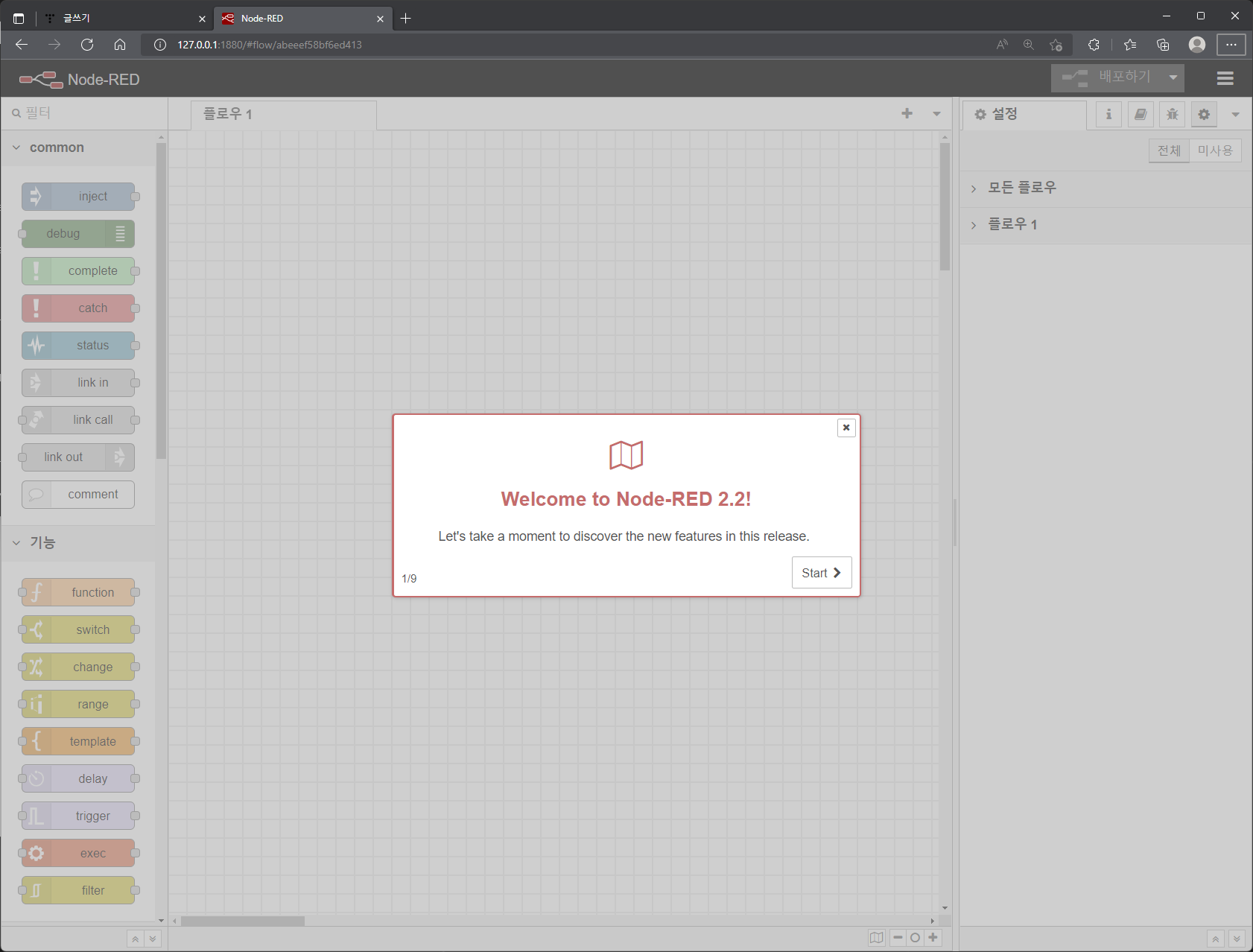Image resolution: width=1253 pixels, height=952 pixels.
Task: Expand all palette categories
Action: coord(153,939)
